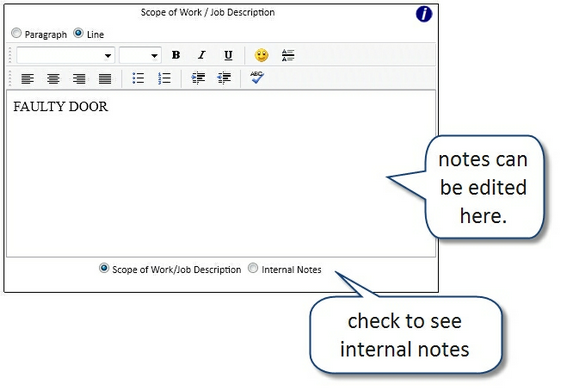Screen dimensions: 561x391
Task: Toggle underline formatting
Action: 228,55
